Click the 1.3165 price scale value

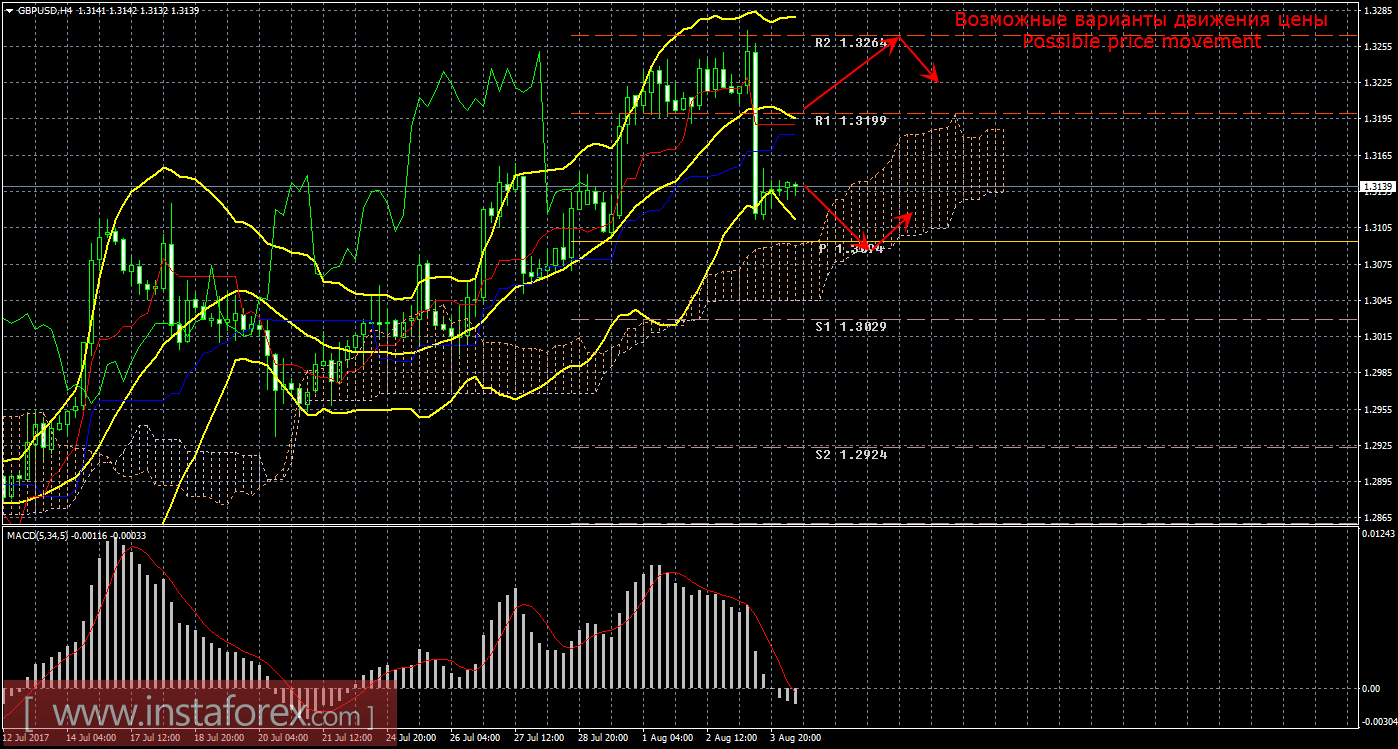tap(1376, 156)
